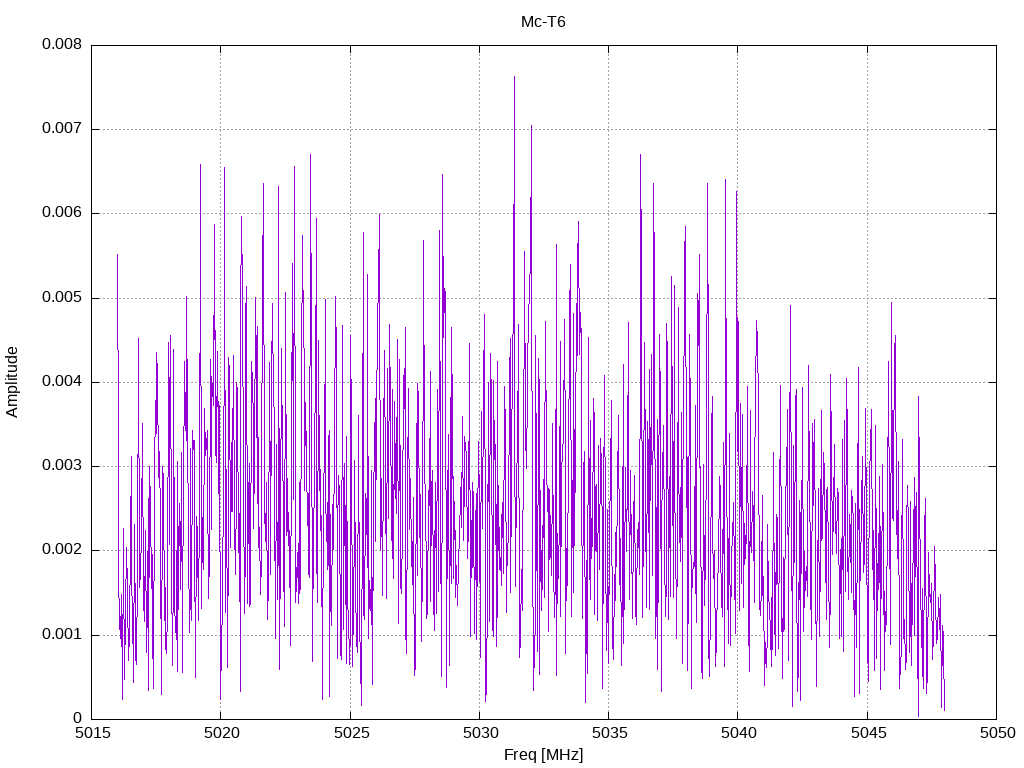Click the plot title Mc-T6
This screenshot has width=1024, height=768.
pos(543,22)
